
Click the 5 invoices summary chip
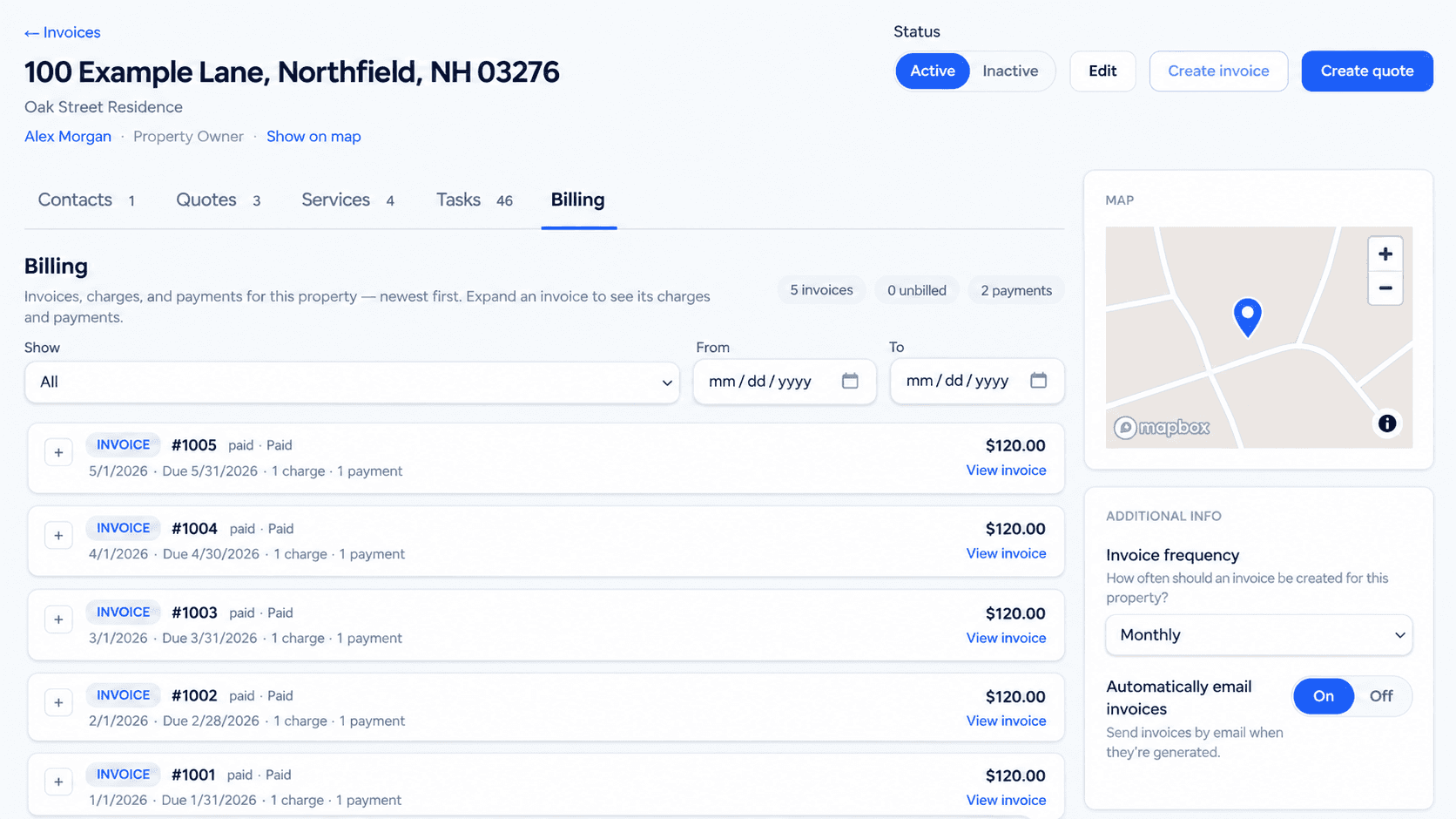point(821,291)
